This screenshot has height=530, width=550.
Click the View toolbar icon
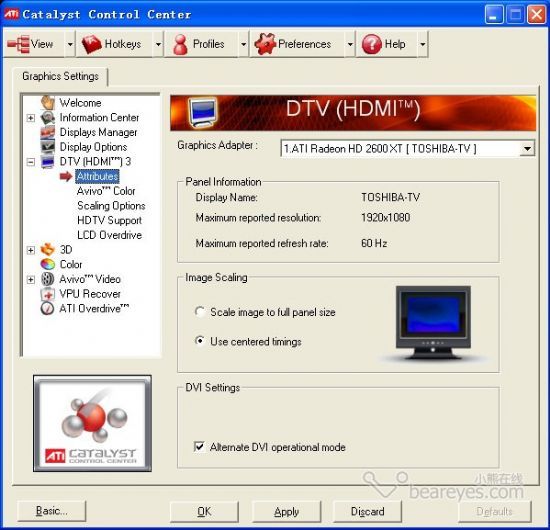pyautogui.click(x=18, y=44)
